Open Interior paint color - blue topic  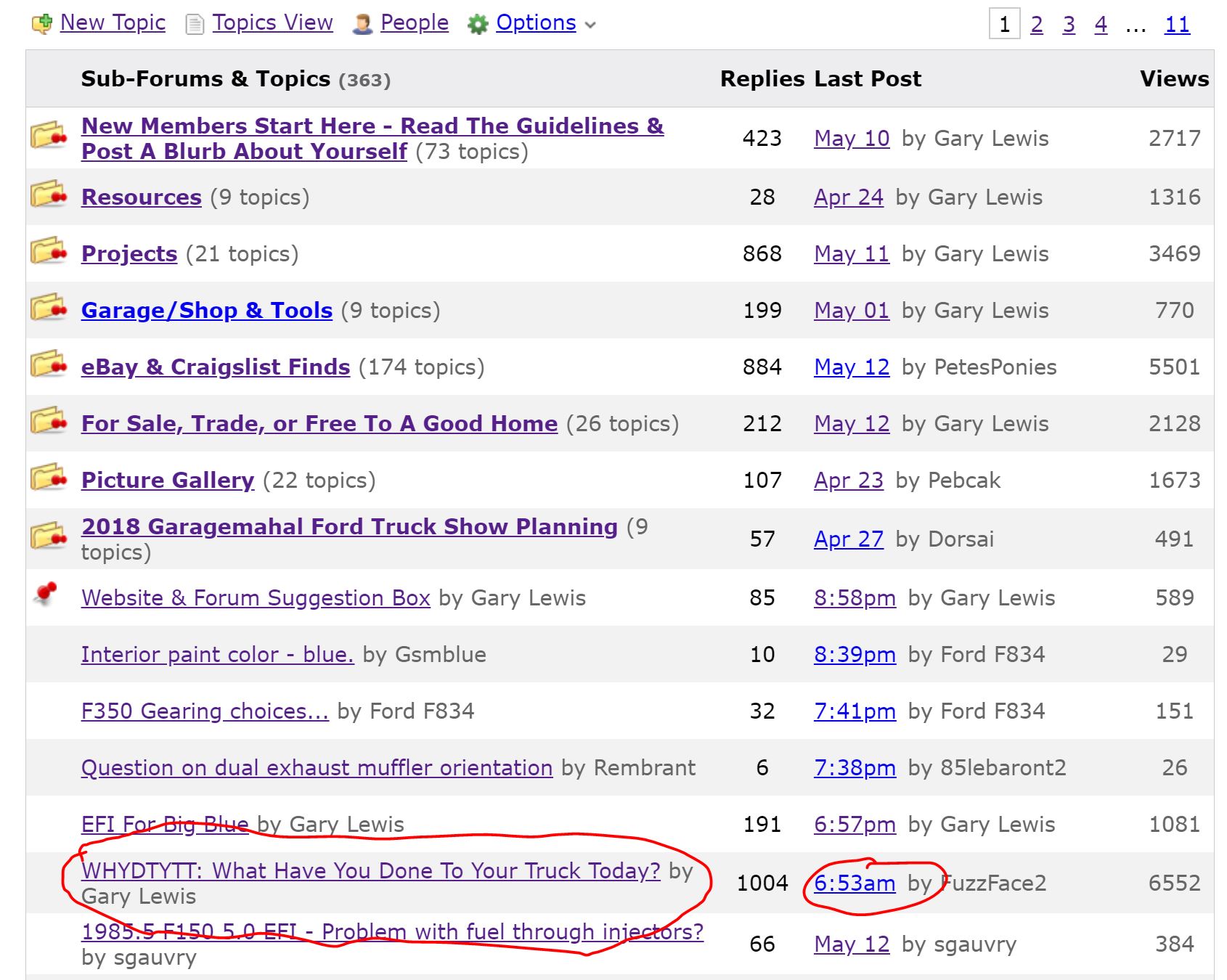(217, 655)
